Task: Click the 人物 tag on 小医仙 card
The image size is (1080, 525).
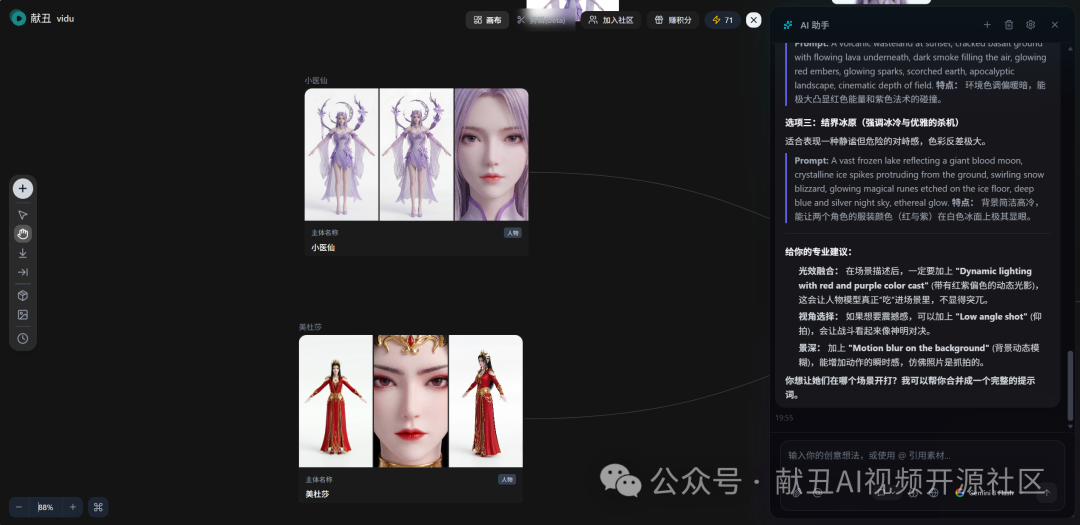Action: coord(513,233)
